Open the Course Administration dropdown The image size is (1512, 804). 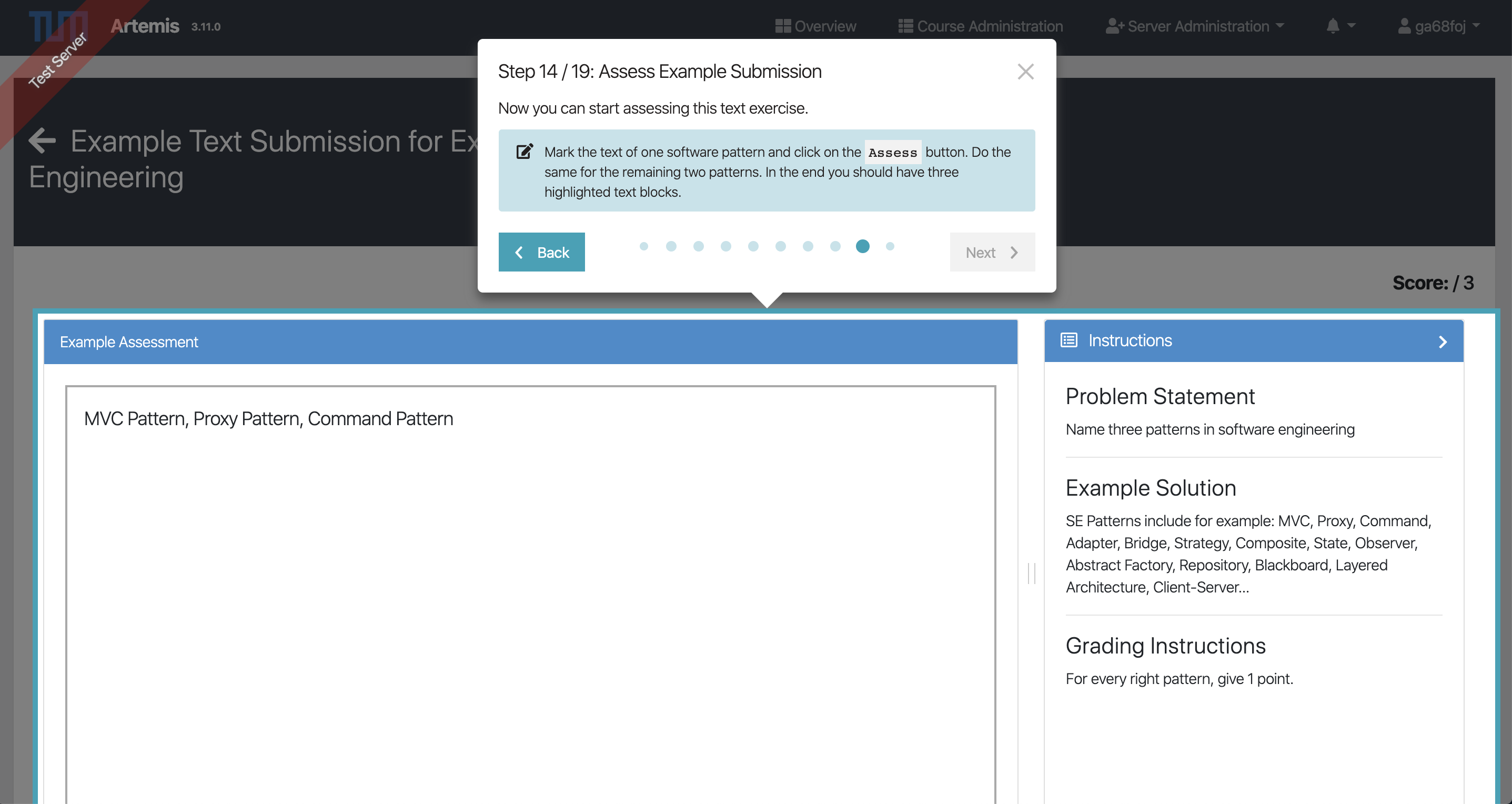pyautogui.click(x=982, y=26)
